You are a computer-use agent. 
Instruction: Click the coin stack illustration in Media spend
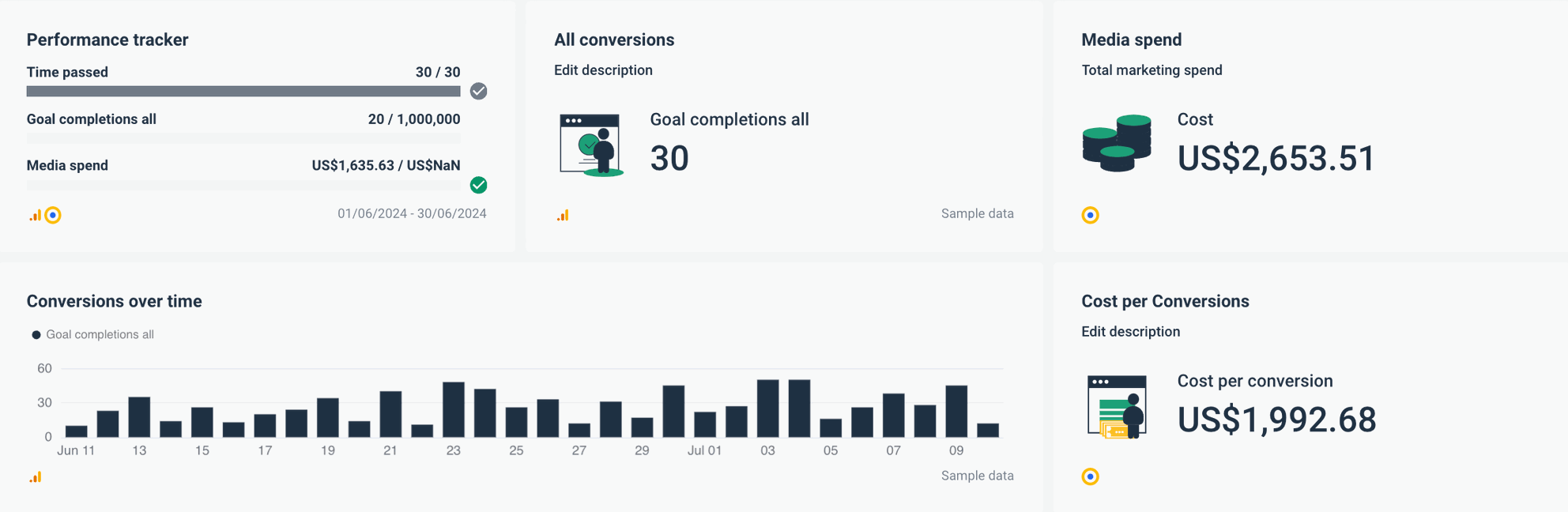pos(1115,143)
